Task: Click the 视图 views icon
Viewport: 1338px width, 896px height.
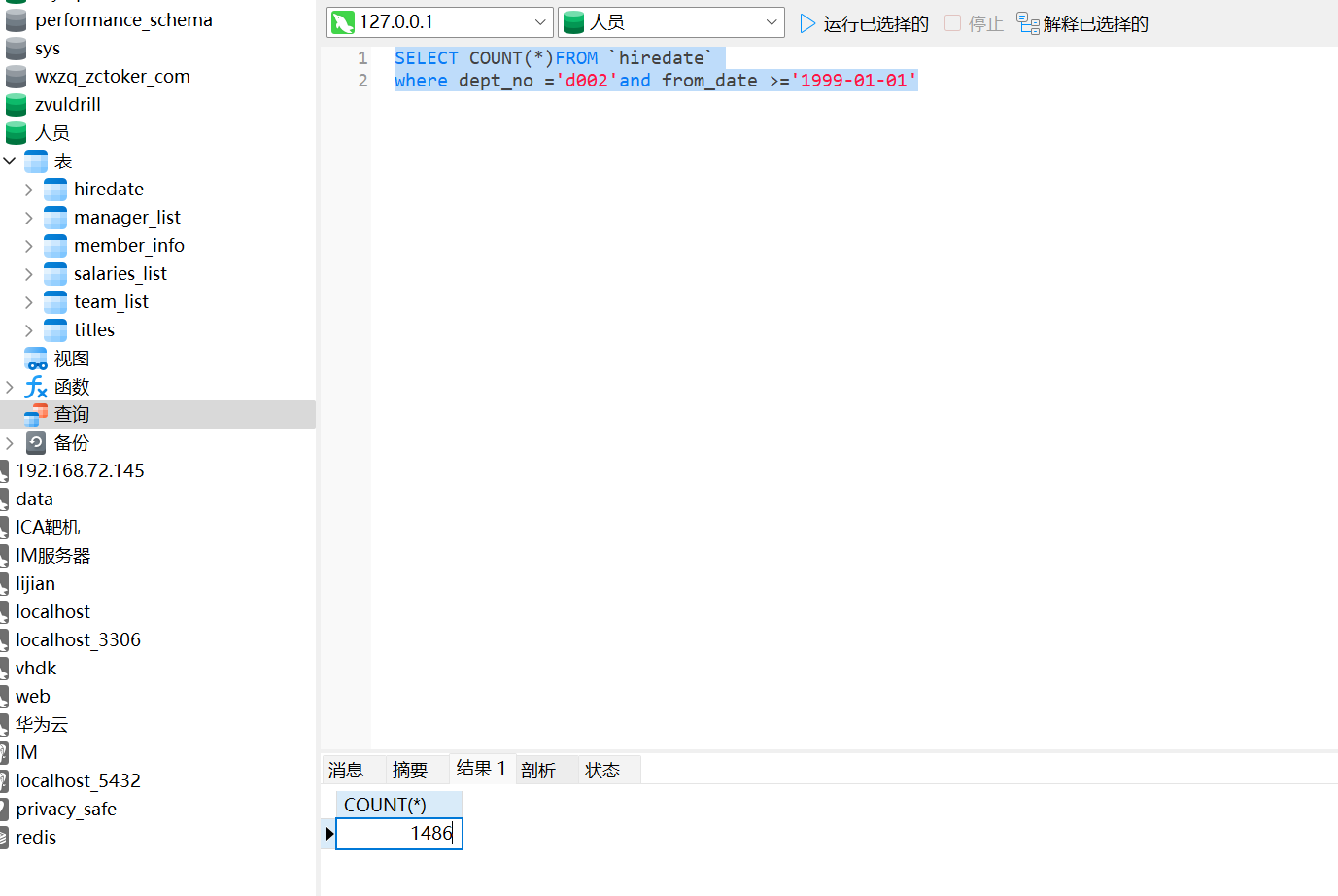Action: click(x=36, y=359)
